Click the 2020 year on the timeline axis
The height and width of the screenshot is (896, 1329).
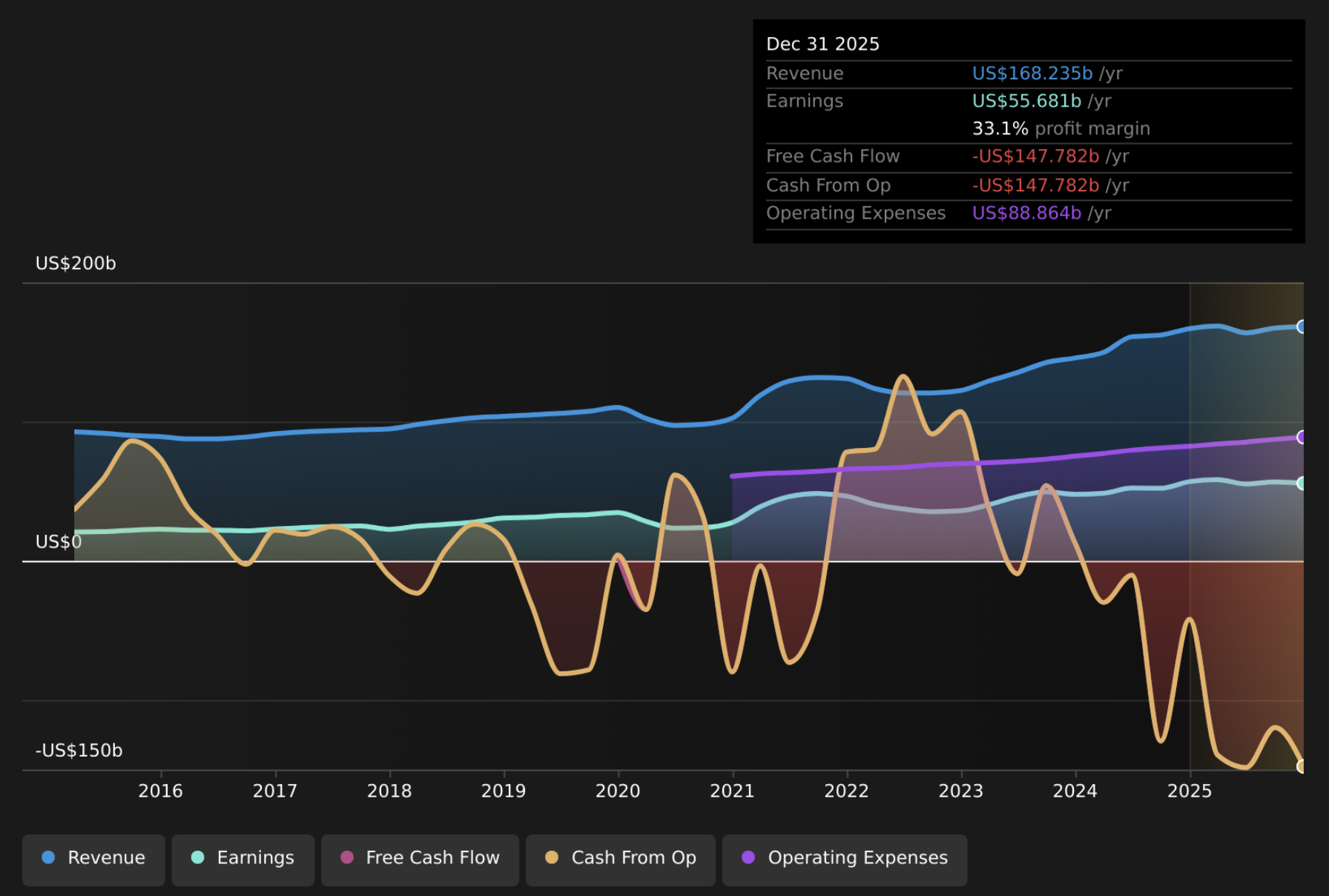pos(618,791)
